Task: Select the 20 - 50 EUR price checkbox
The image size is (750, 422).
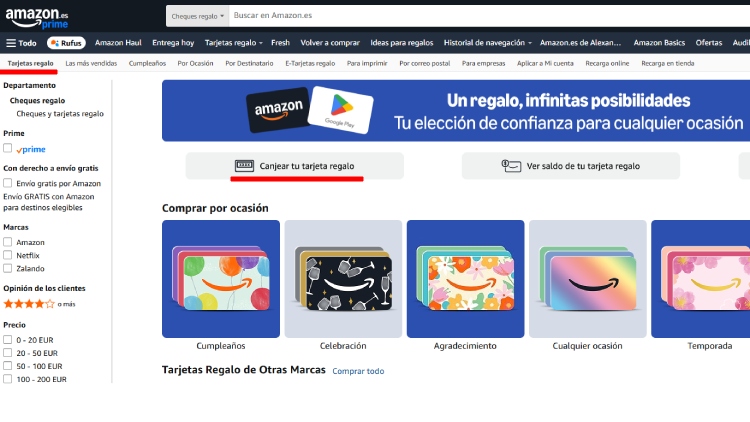Action: [8, 354]
